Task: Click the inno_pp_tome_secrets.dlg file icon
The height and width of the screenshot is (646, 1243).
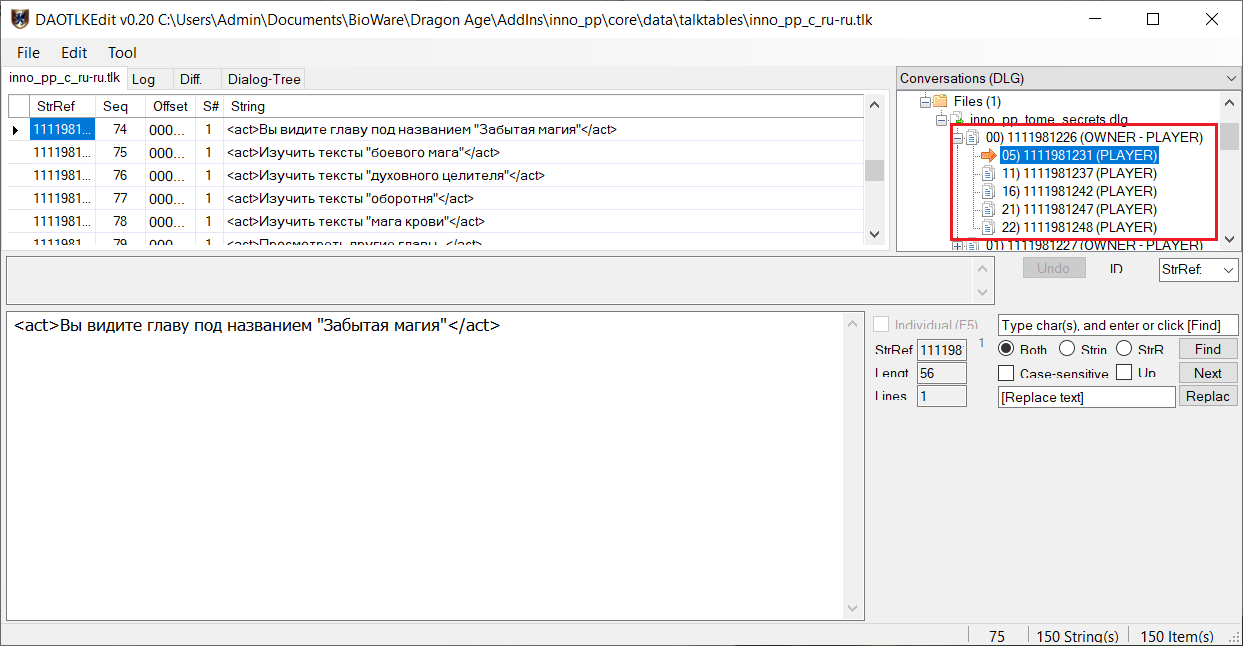Action: [957, 120]
